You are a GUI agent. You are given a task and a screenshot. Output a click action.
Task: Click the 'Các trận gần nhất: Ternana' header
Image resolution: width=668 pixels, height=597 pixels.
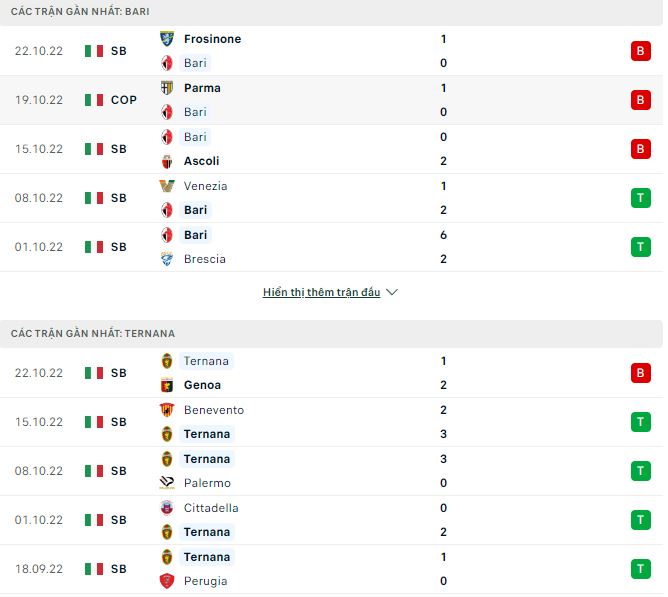(x=94, y=333)
